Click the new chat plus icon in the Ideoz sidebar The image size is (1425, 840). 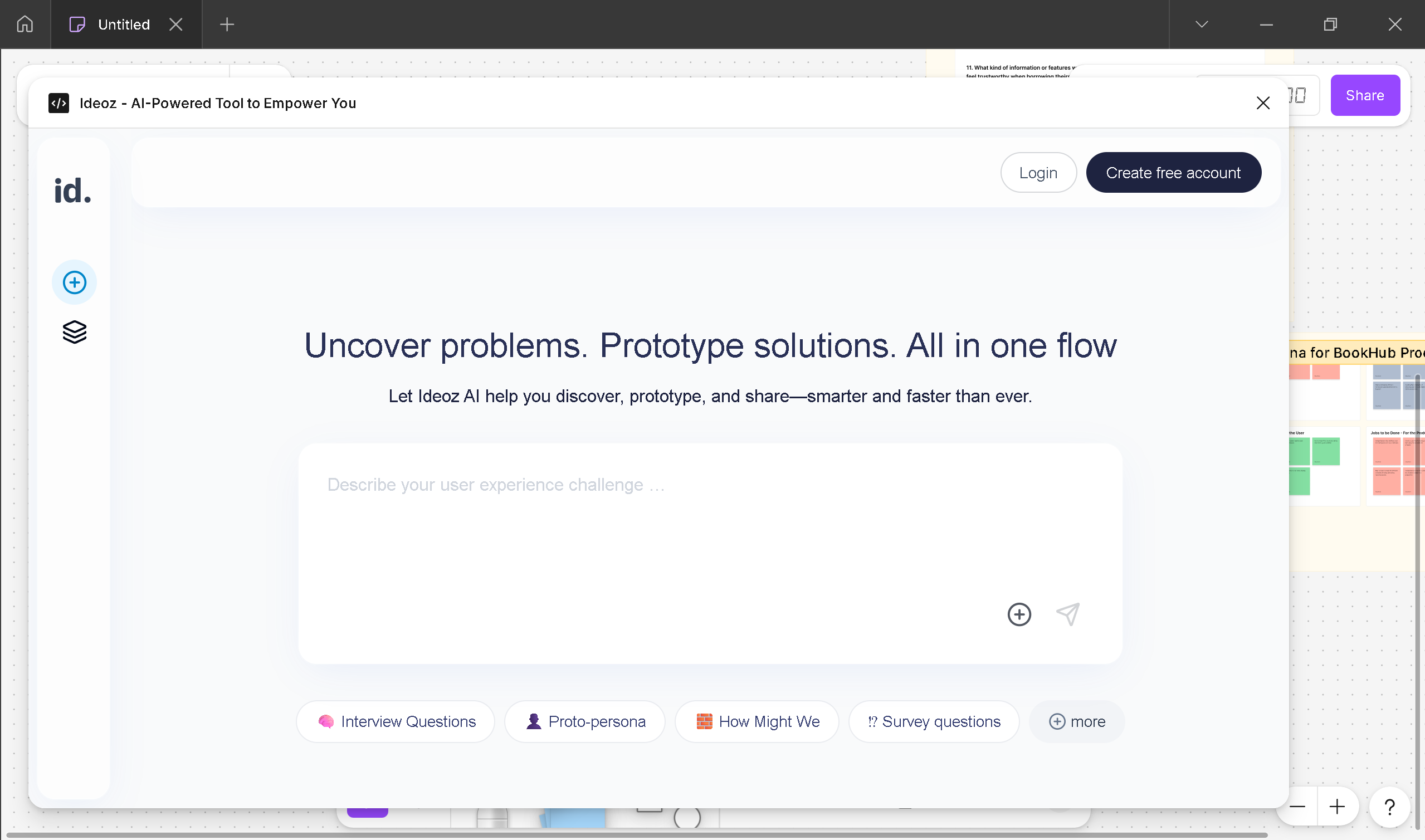[74, 282]
